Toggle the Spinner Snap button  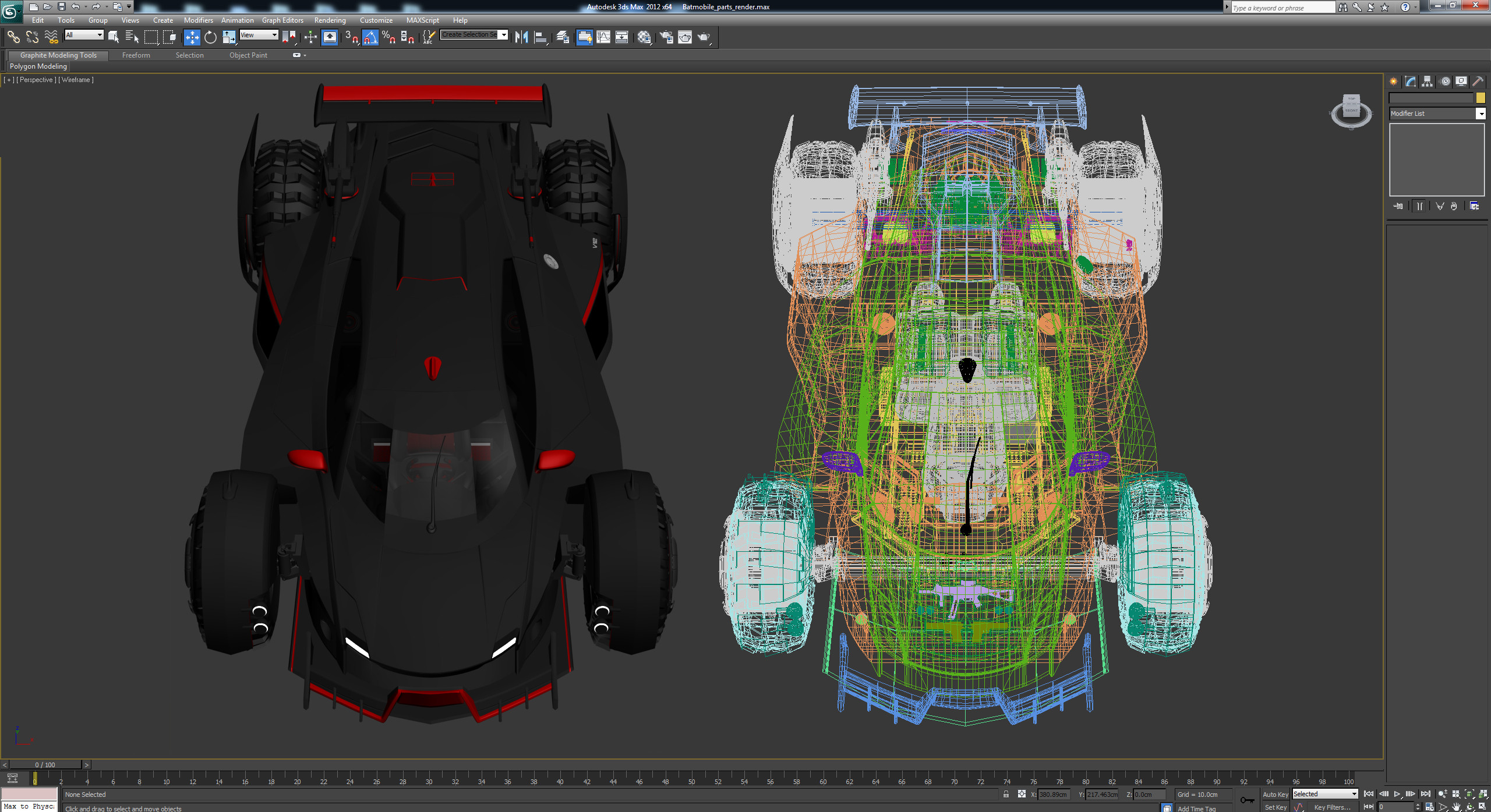[408, 37]
